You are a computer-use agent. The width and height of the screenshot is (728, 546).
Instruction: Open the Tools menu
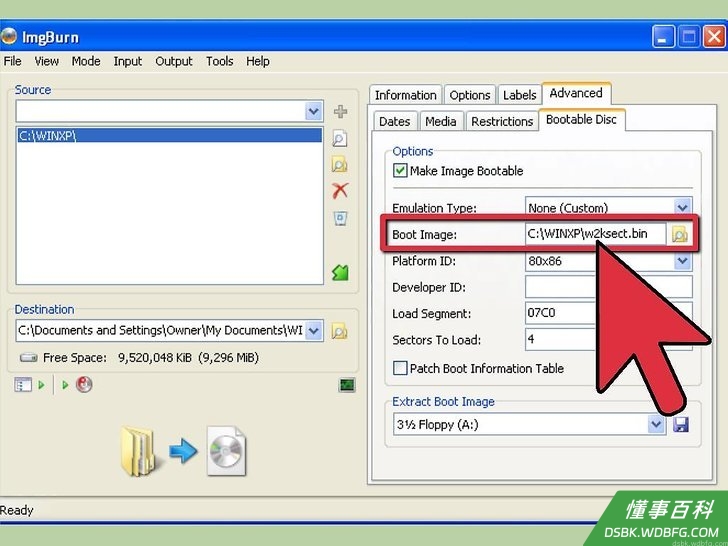220,61
